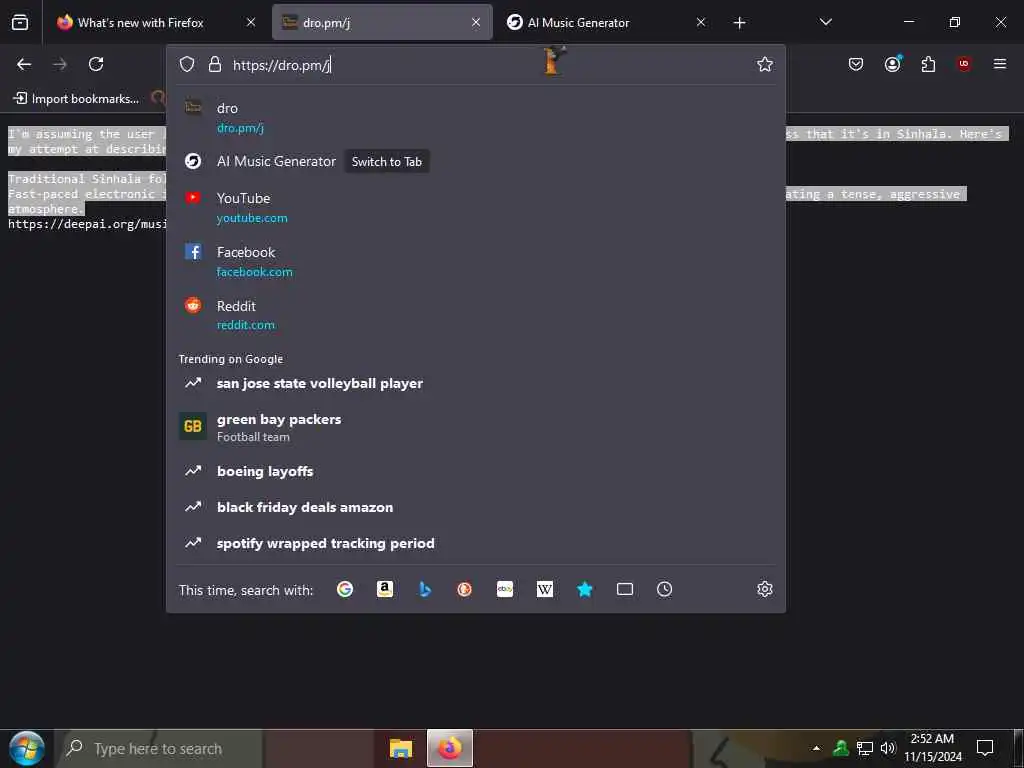Show site security padlock info
Image resolution: width=1024 pixels, height=768 pixels.
tap(215, 64)
